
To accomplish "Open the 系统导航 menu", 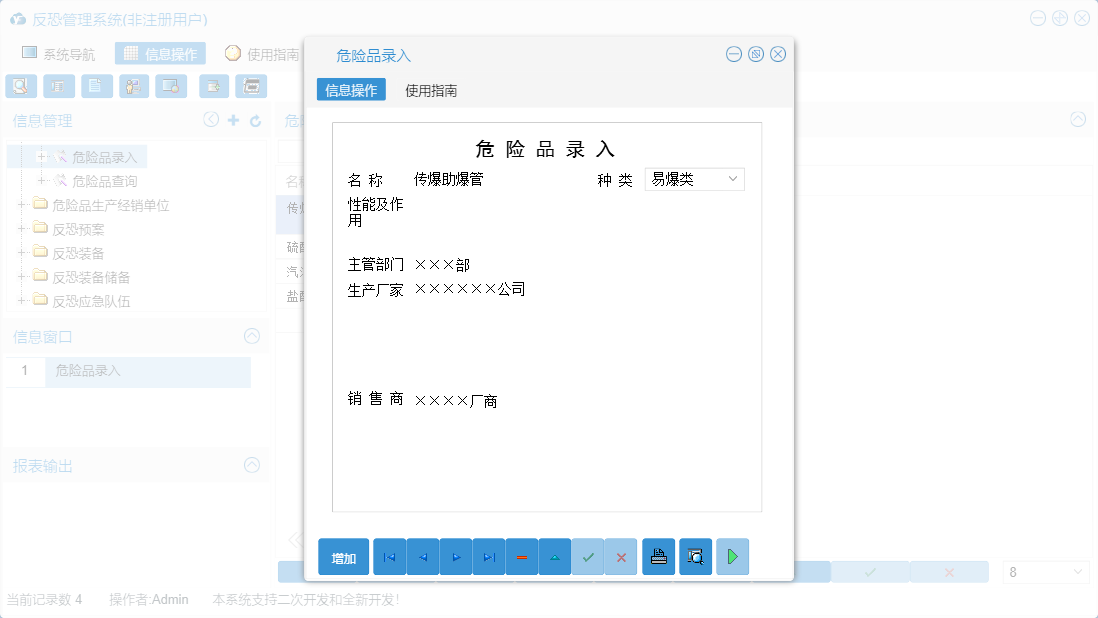I will (x=69, y=53).
